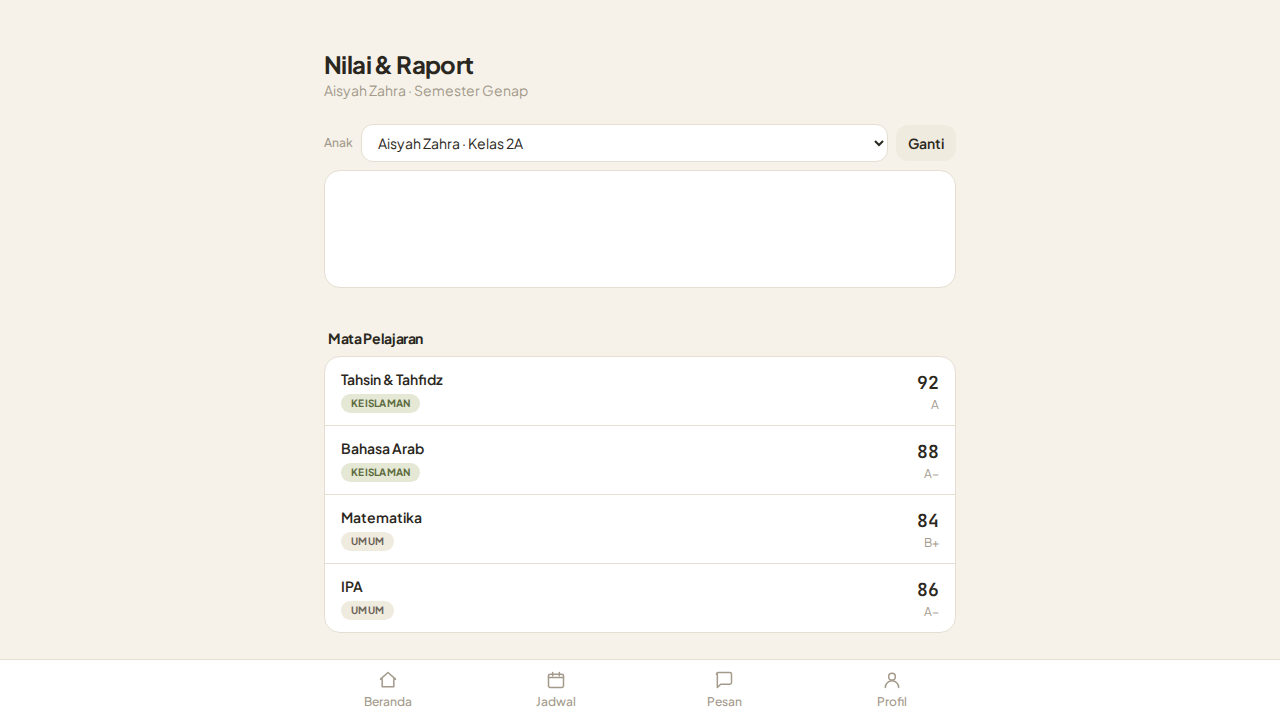Switch to the Pesan tab label
The width and height of the screenshot is (1280, 720).
coord(724,702)
